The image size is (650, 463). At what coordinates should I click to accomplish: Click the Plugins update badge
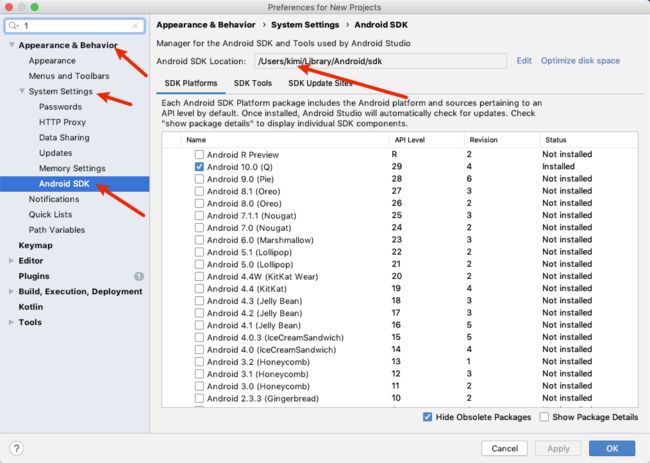click(139, 276)
